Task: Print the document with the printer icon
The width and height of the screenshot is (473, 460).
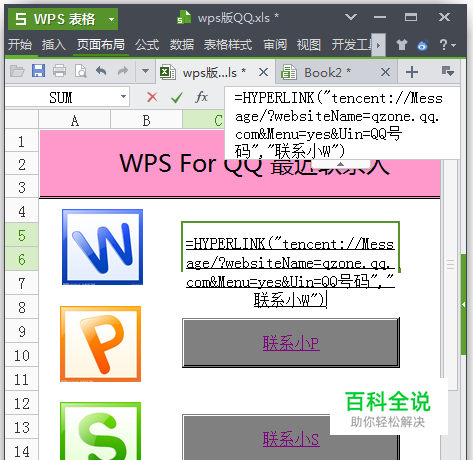Action: [x=60, y=71]
